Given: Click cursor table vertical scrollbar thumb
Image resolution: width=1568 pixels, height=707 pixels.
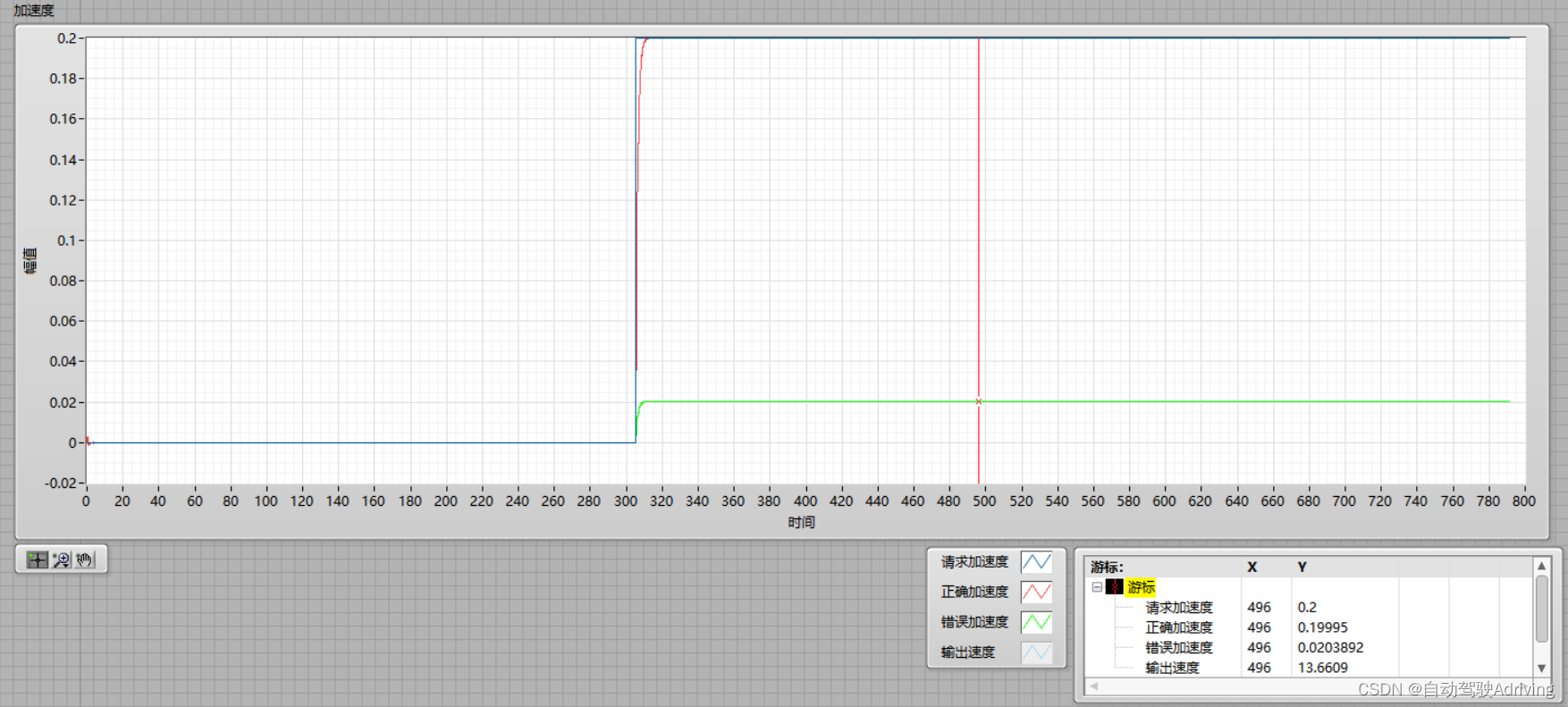Looking at the screenshot, I should (x=1541, y=609).
